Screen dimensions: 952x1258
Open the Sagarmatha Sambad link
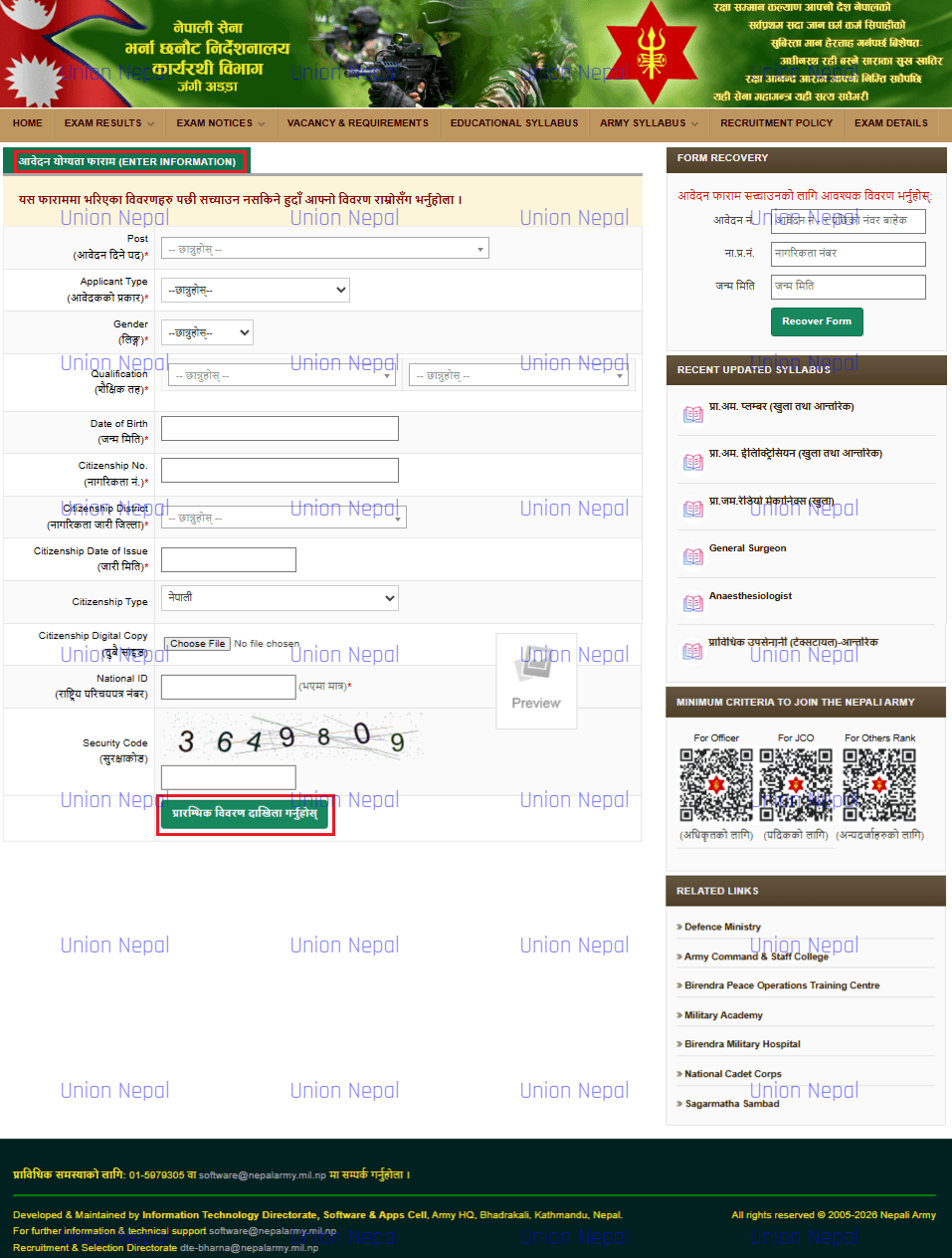pyautogui.click(x=732, y=1104)
